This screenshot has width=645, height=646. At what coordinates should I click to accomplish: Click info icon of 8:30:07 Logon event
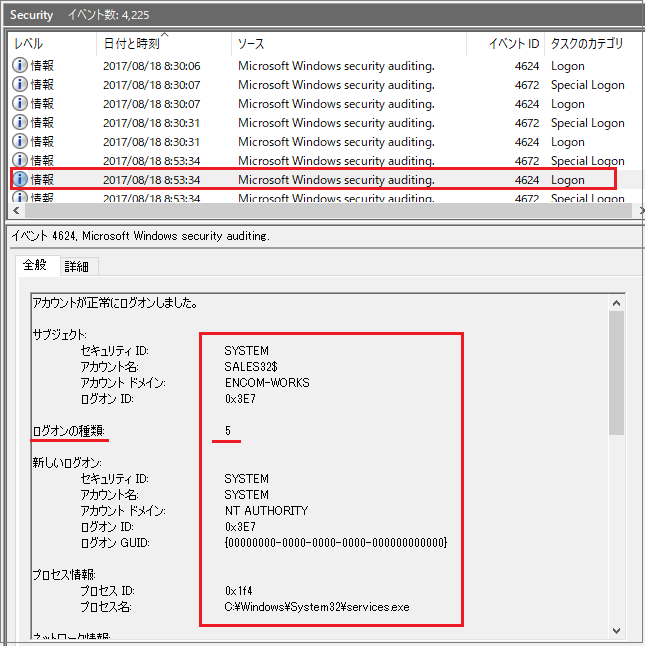20,103
